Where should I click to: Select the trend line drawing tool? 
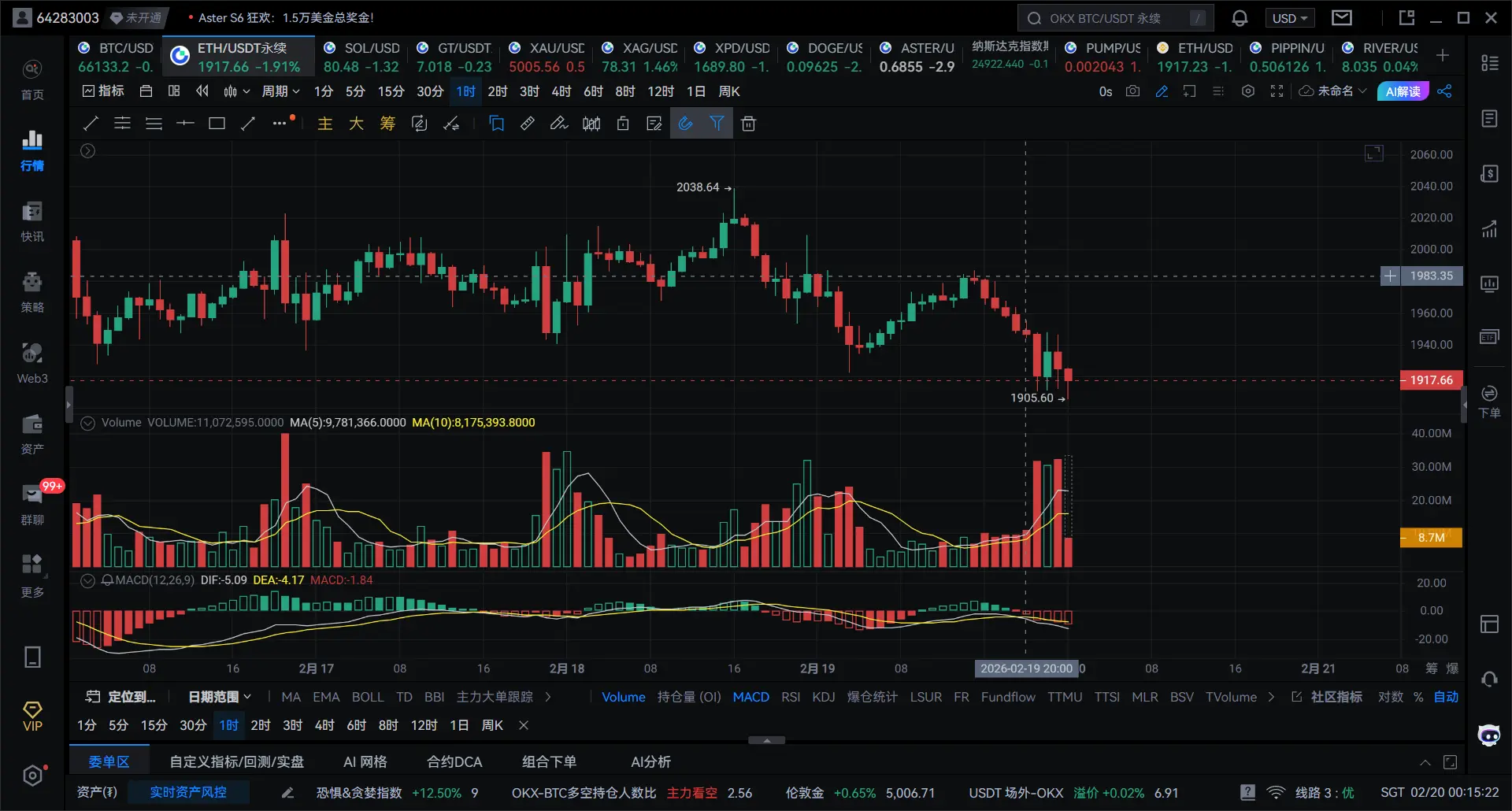coord(91,123)
